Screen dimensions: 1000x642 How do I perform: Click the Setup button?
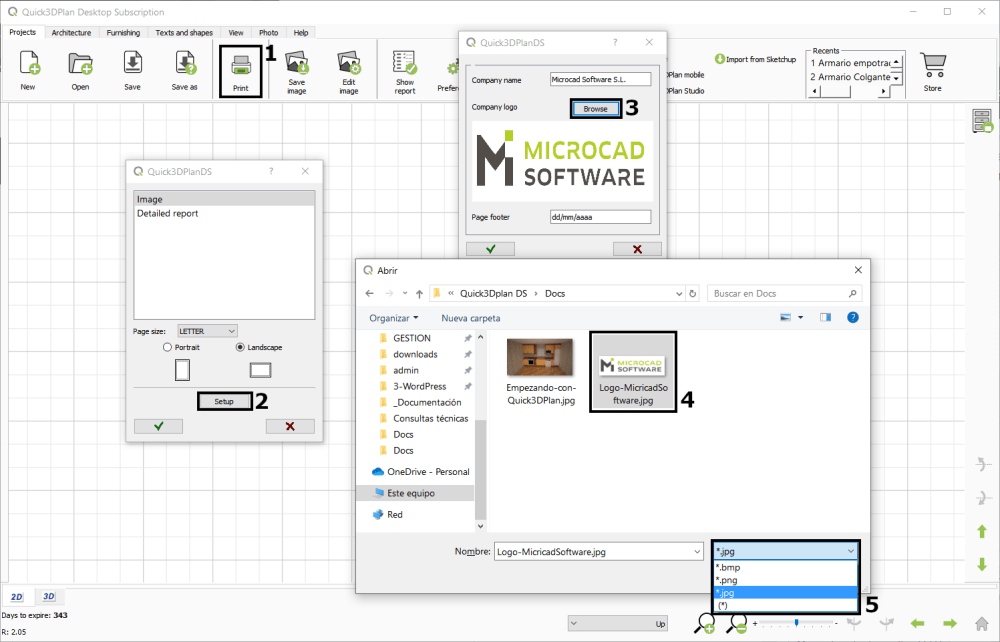tap(224, 401)
